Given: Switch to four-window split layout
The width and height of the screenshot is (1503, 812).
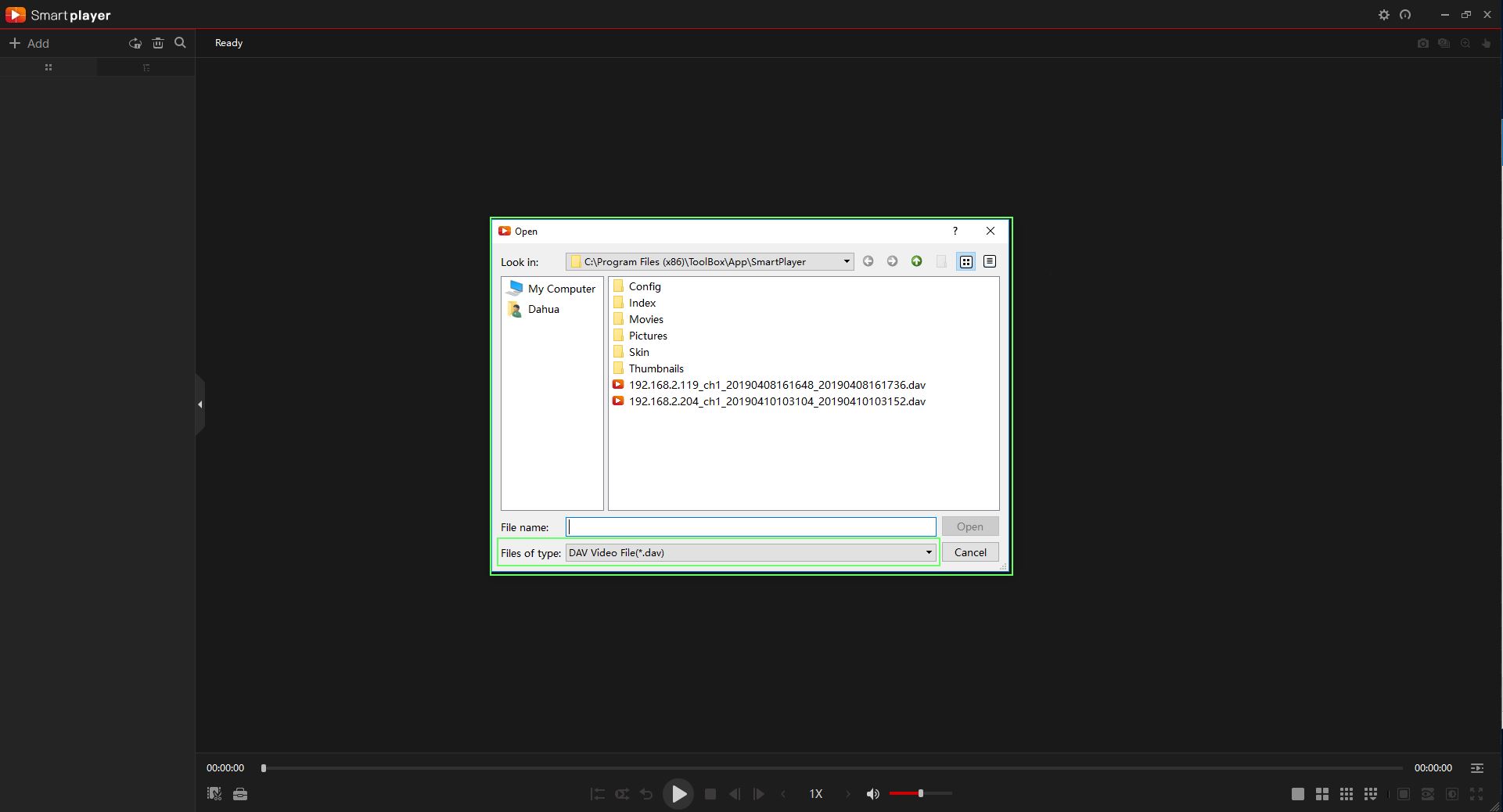Looking at the screenshot, I should coord(1322,794).
